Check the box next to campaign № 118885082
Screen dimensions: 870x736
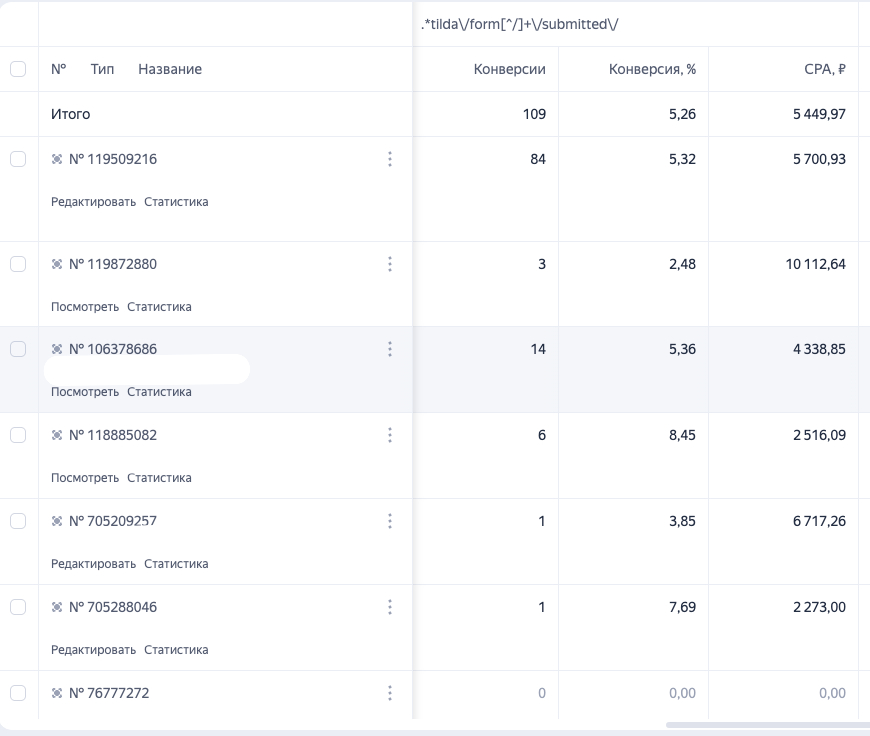pos(18,435)
